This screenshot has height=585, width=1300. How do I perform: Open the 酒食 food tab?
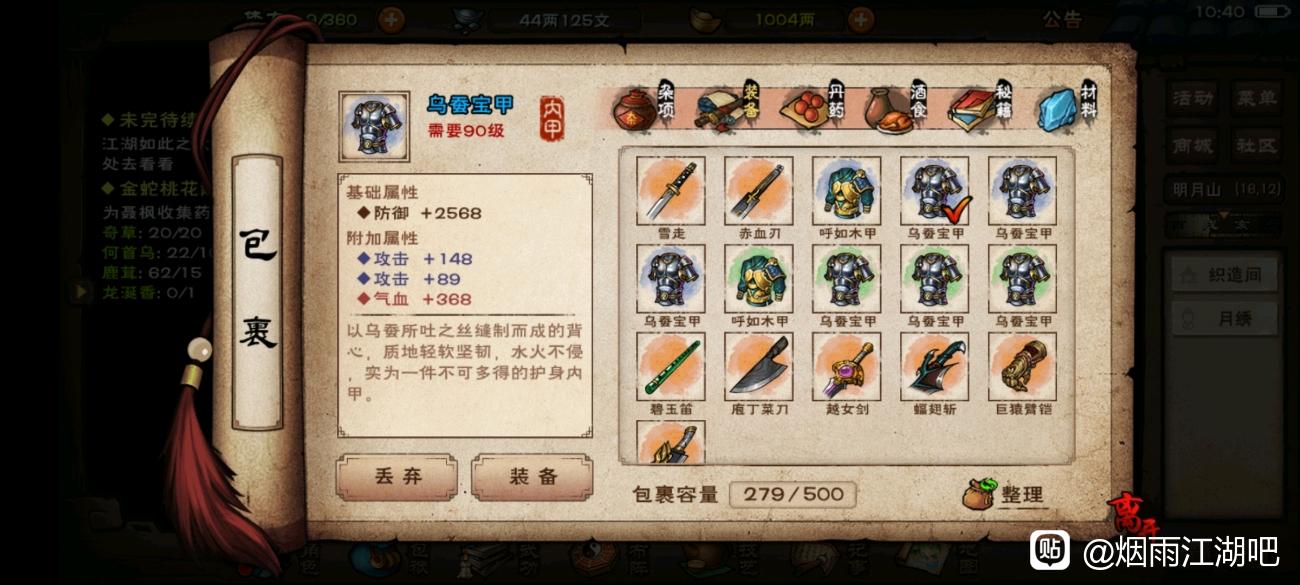click(896, 108)
